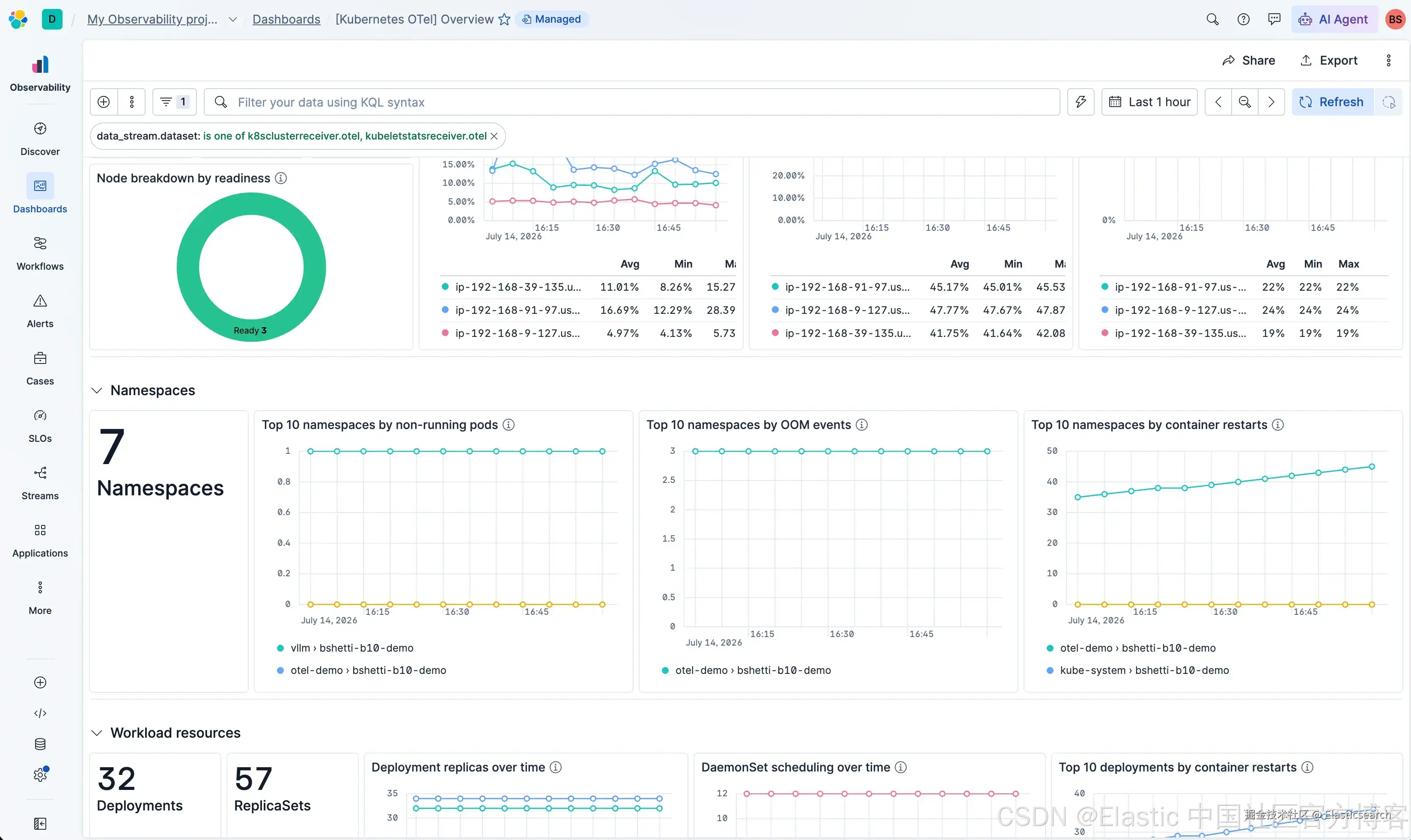The width and height of the screenshot is (1411, 840).
Task: Toggle the kube-system legend series
Action: point(1137,670)
